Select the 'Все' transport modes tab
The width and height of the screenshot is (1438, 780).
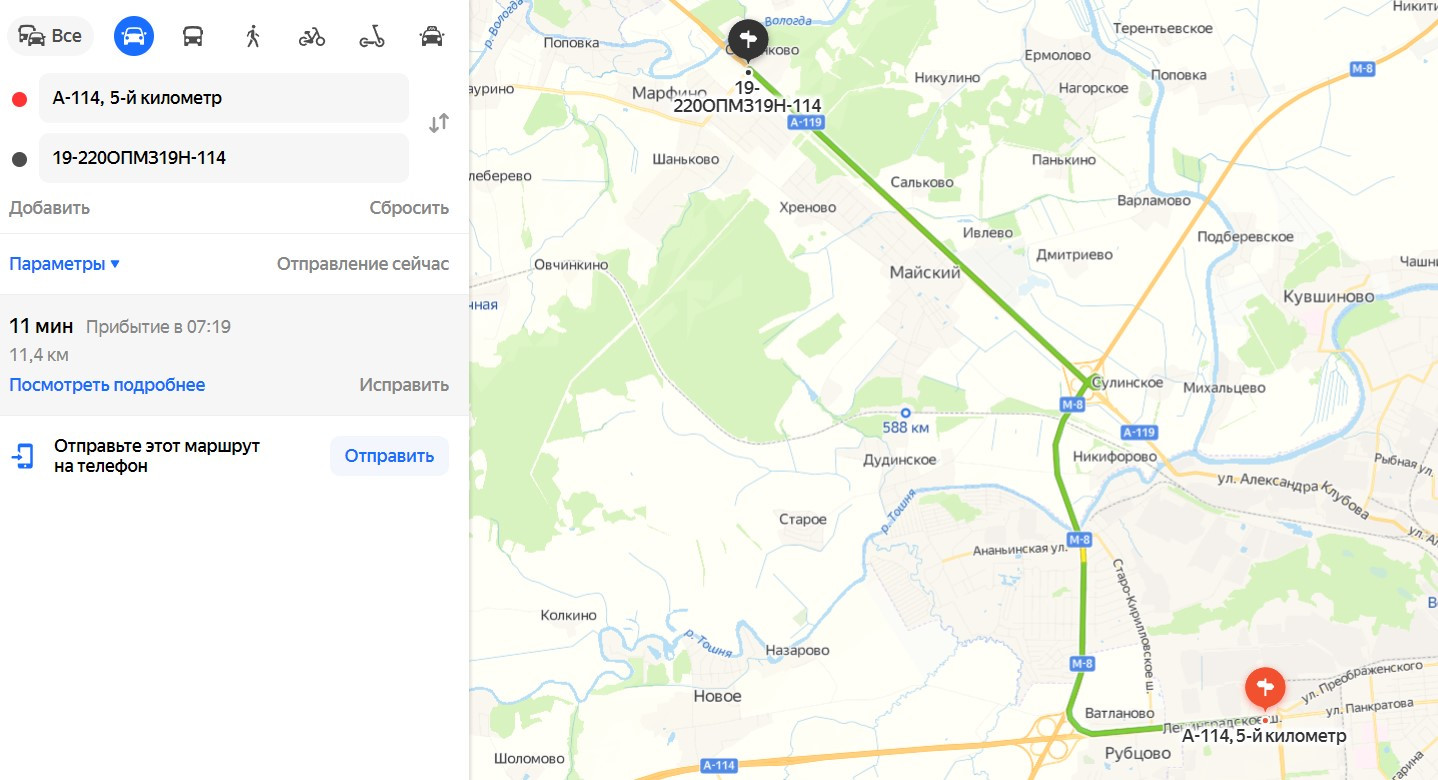coord(50,37)
